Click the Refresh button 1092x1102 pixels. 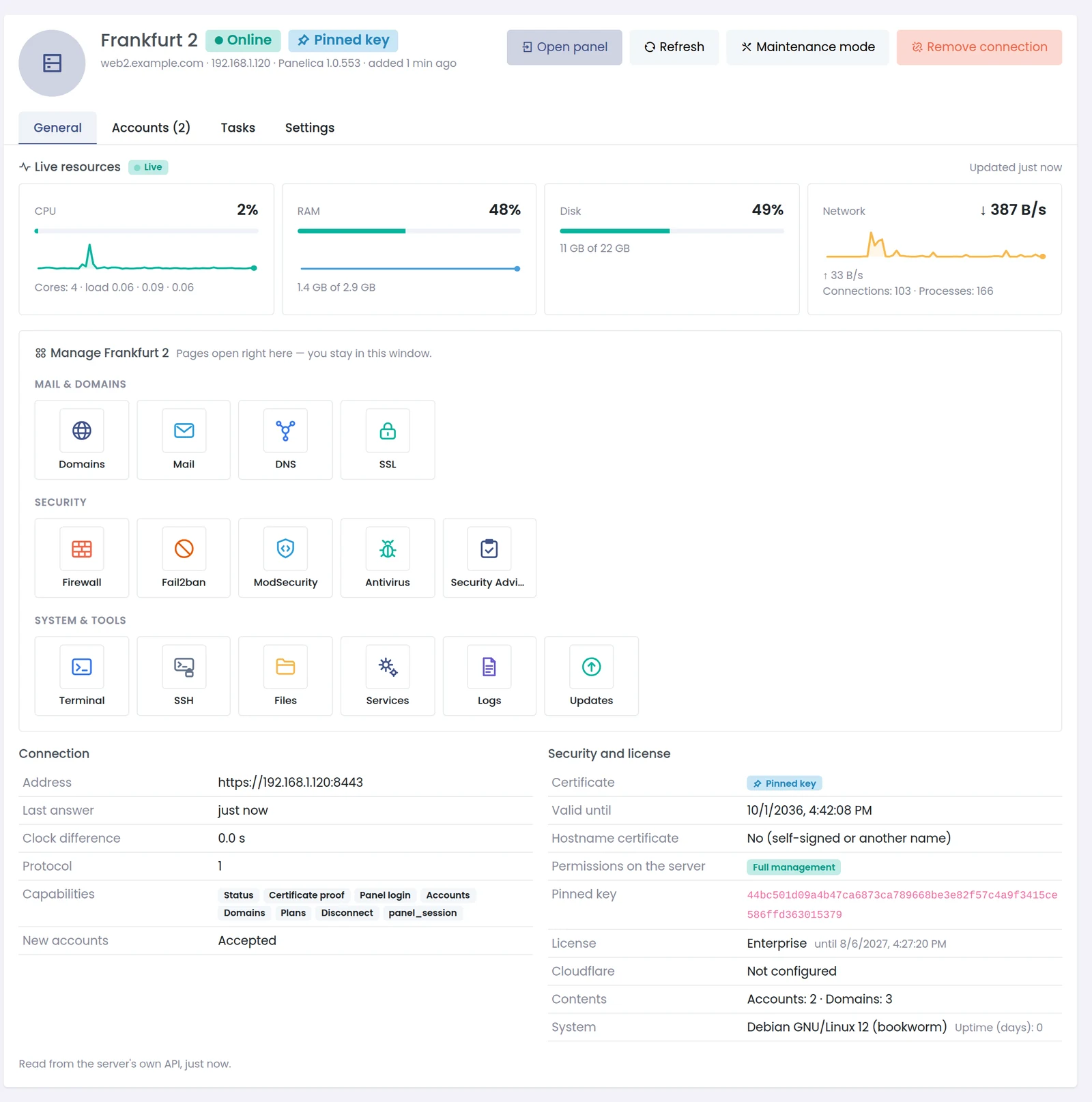[x=674, y=47]
